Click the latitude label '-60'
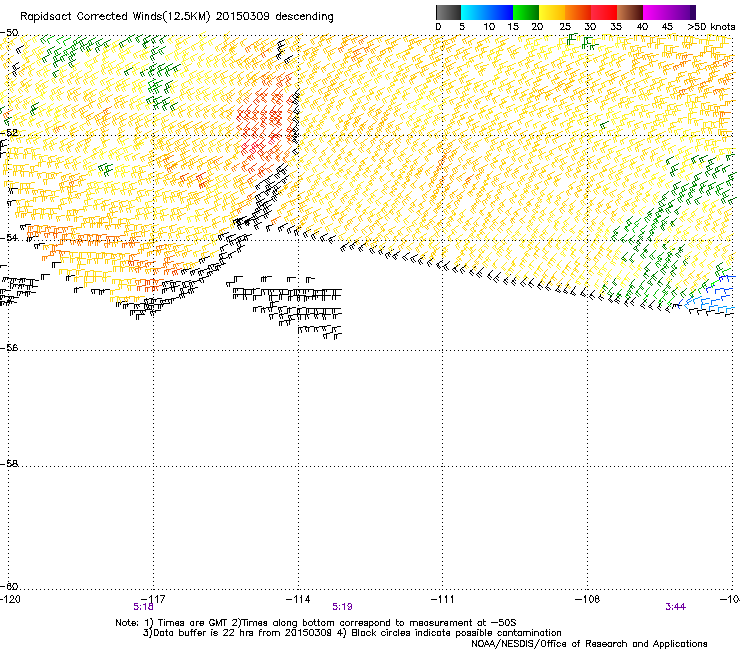740x650 pixels. point(9,586)
